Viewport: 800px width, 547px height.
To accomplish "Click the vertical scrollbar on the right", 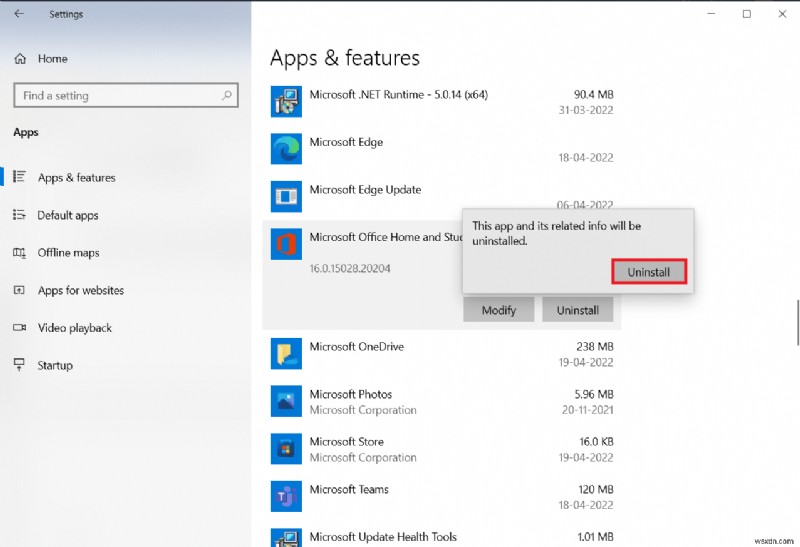I will 797,323.
